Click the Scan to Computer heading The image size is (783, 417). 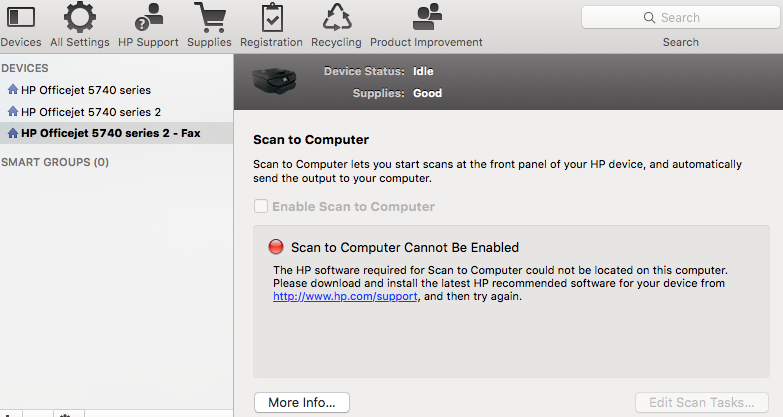pyautogui.click(x=311, y=140)
